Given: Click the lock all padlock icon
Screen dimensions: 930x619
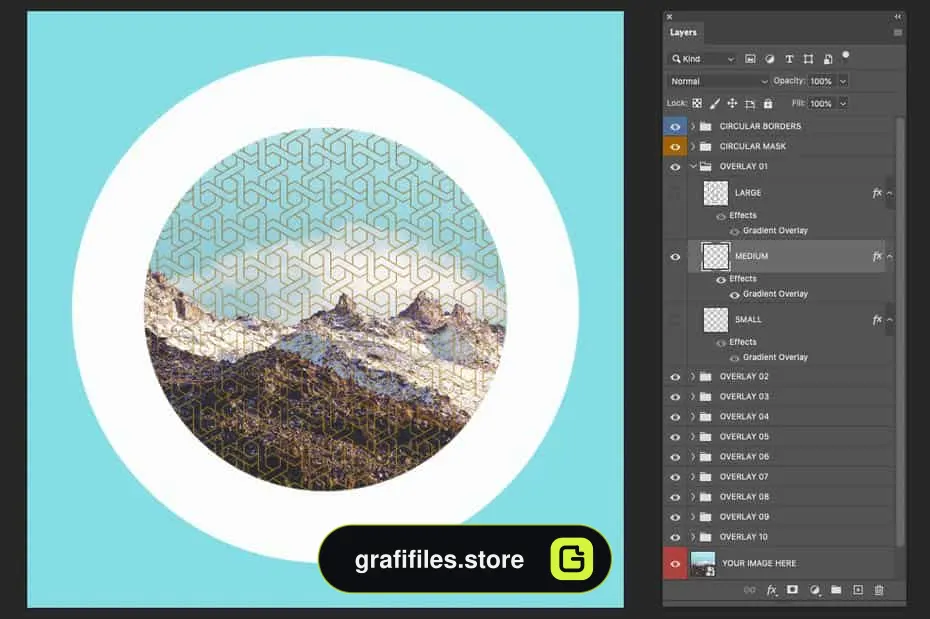Looking at the screenshot, I should [x=768, y=103].
